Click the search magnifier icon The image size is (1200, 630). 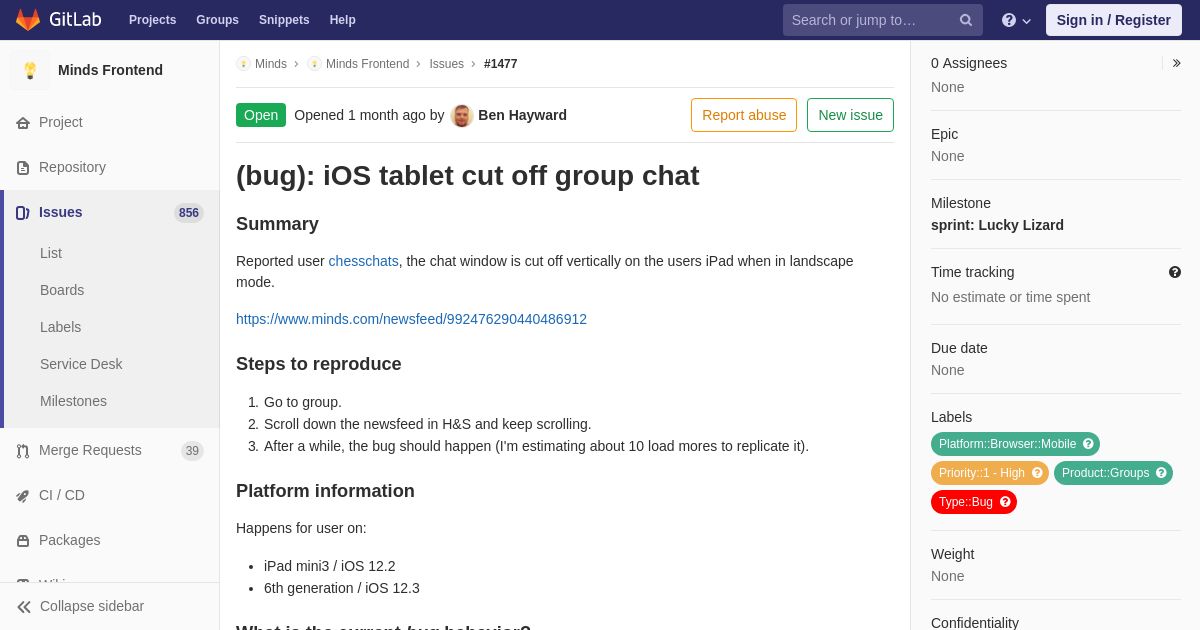click(966, 20)
